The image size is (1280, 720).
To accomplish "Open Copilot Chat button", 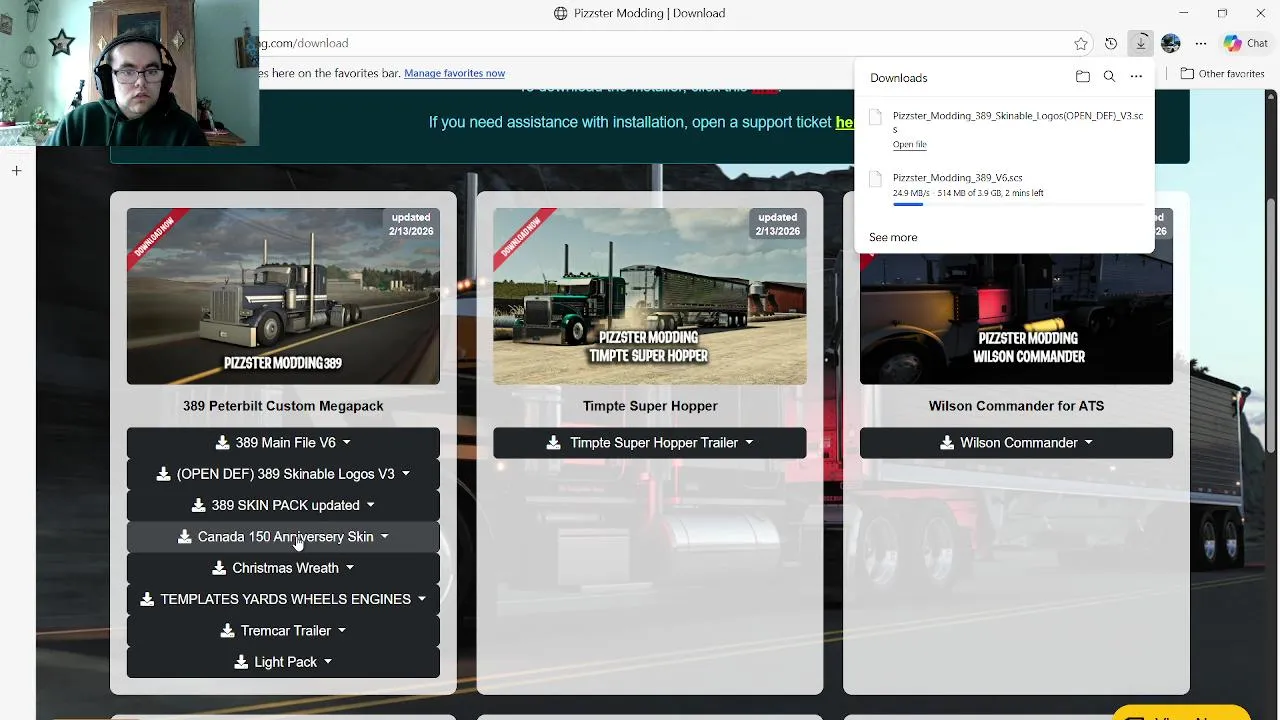I will coord(1246,43).
